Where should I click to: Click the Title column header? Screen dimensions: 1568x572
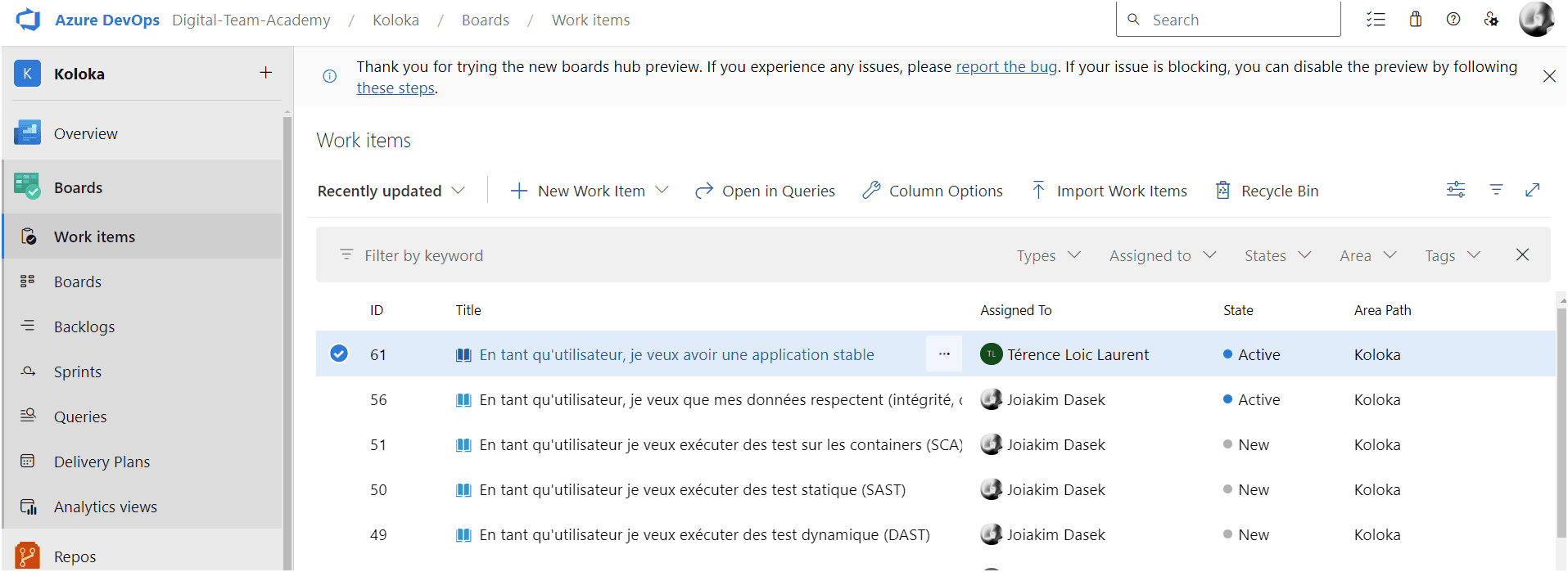tap(468, 310)
